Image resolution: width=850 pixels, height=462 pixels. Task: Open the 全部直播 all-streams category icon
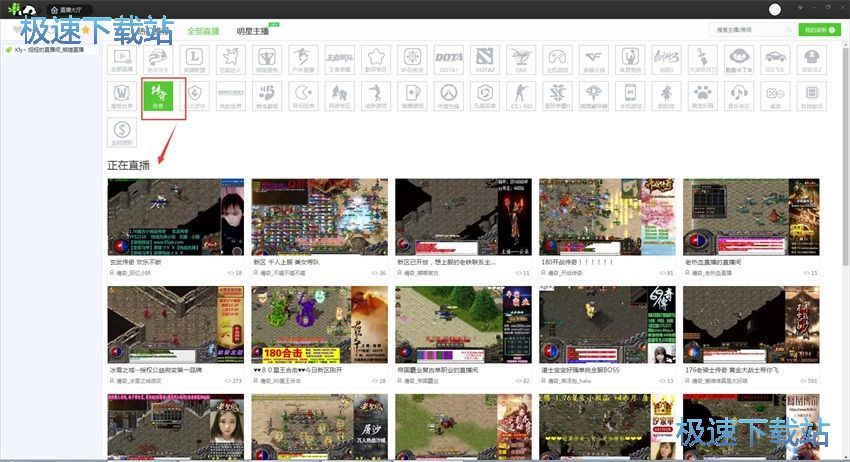(122, 60)
